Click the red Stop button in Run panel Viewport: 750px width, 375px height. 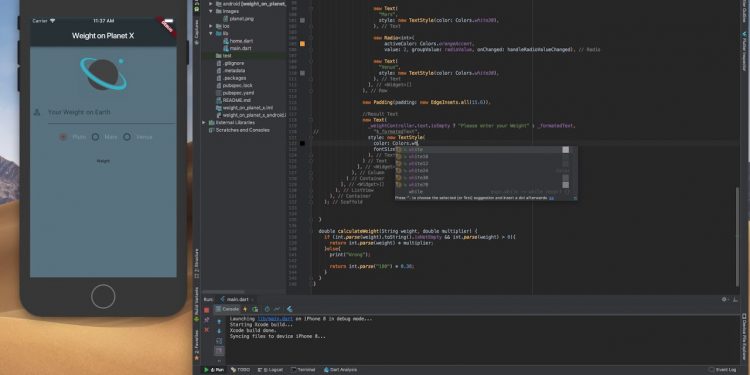pos(207,310)
